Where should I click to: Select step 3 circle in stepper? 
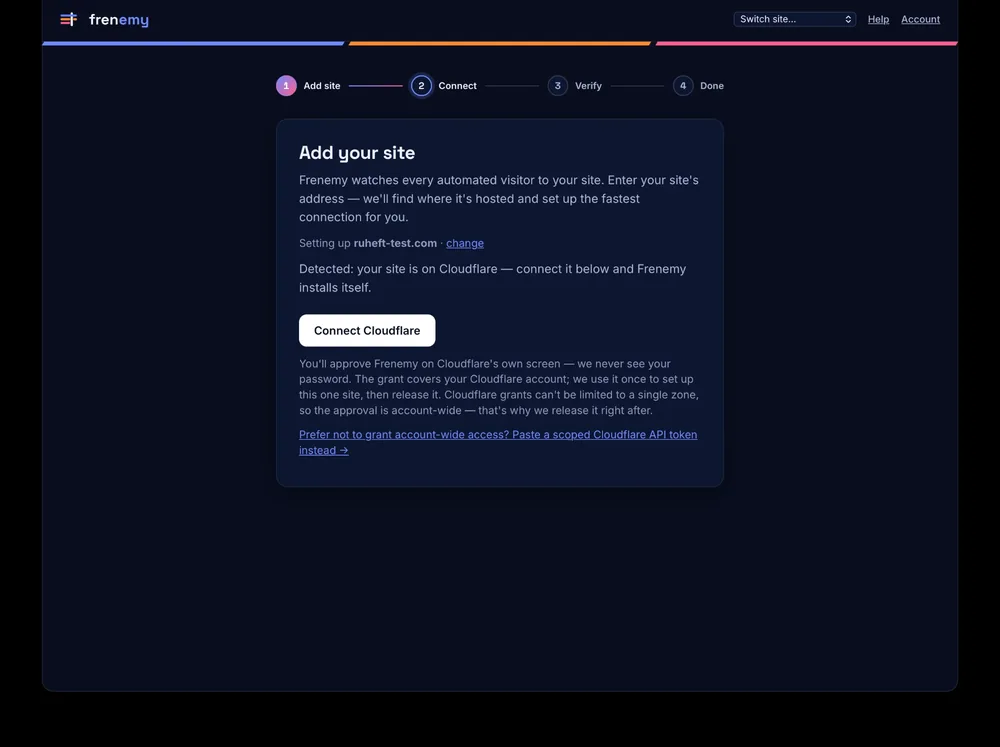coord(557,85)
